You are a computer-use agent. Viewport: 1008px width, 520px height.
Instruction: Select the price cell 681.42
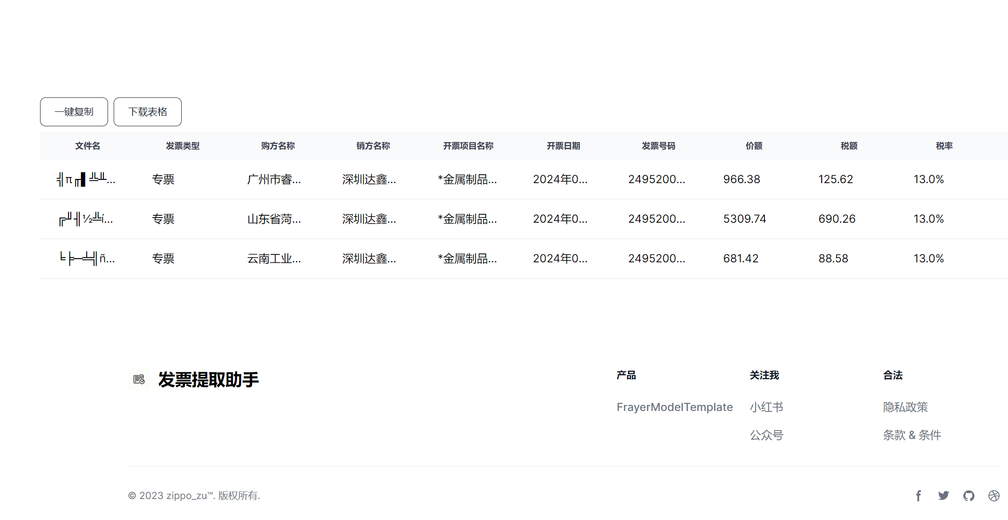coord(741,258)
